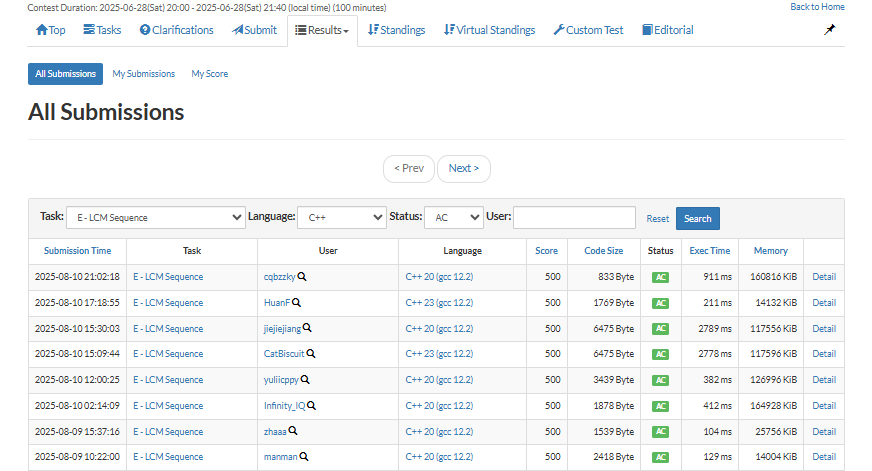
Task: Open Detail for yuliicppy submission
Action: tap(824, 380)
